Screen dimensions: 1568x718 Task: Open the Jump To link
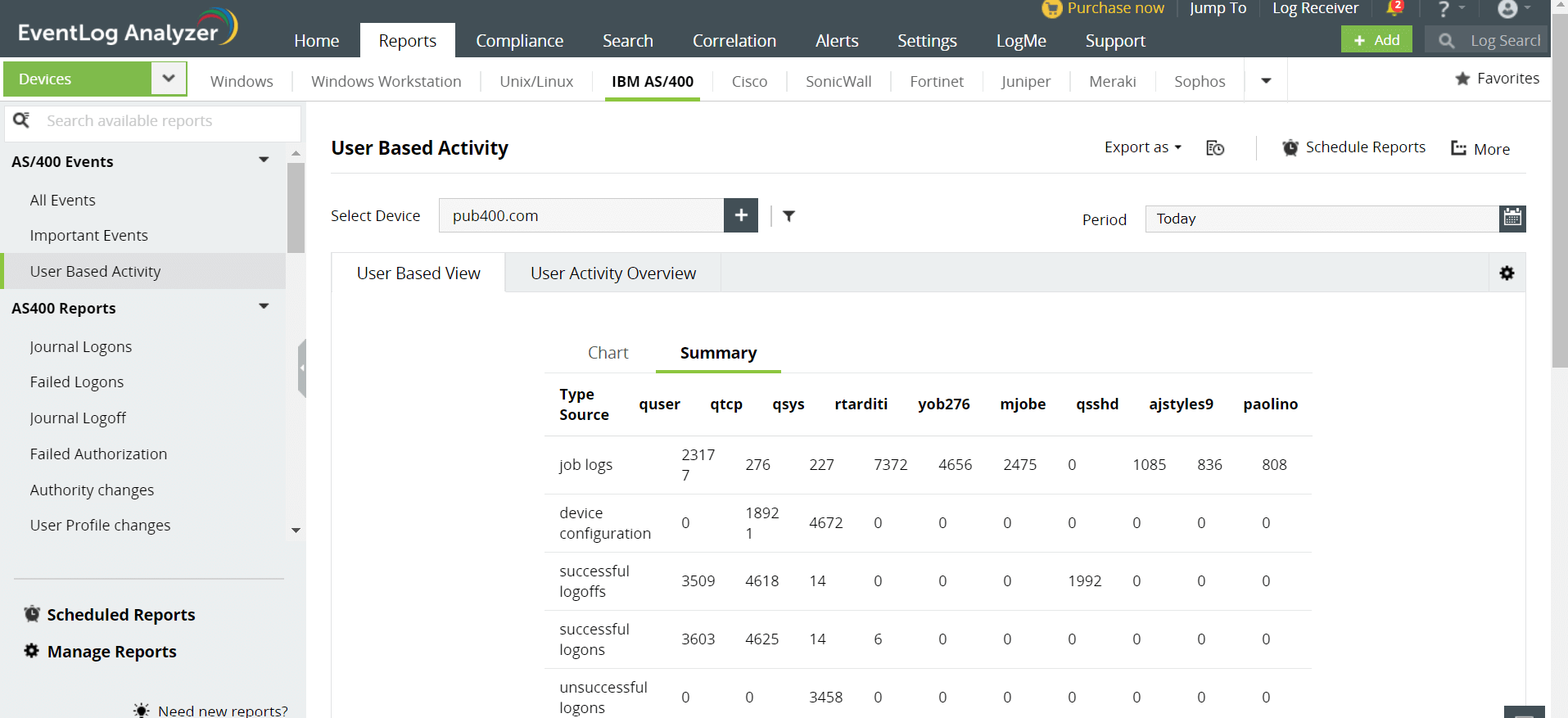click(x=1218, y=8)
